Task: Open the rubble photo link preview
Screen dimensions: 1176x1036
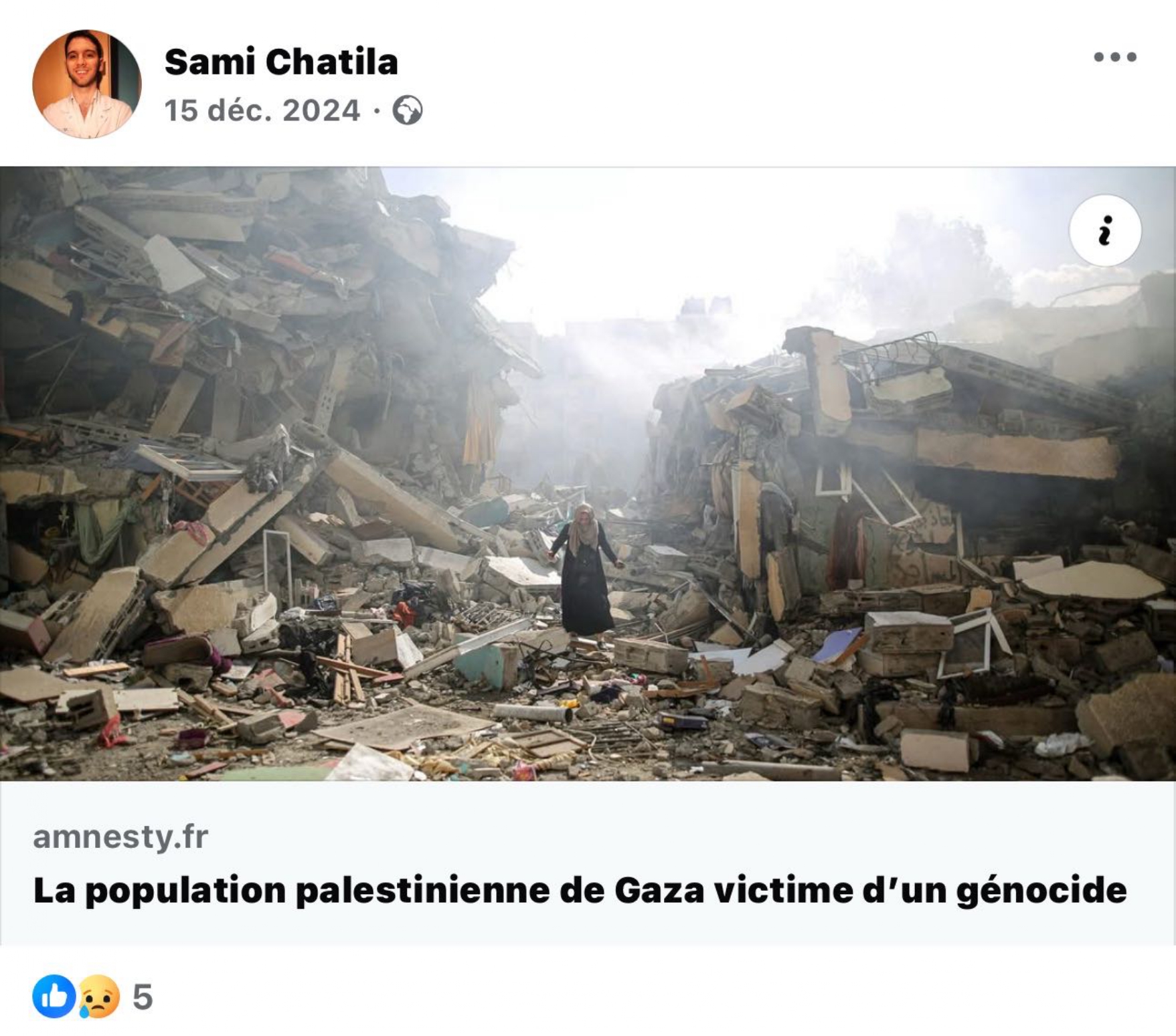Action: point(588,474)
